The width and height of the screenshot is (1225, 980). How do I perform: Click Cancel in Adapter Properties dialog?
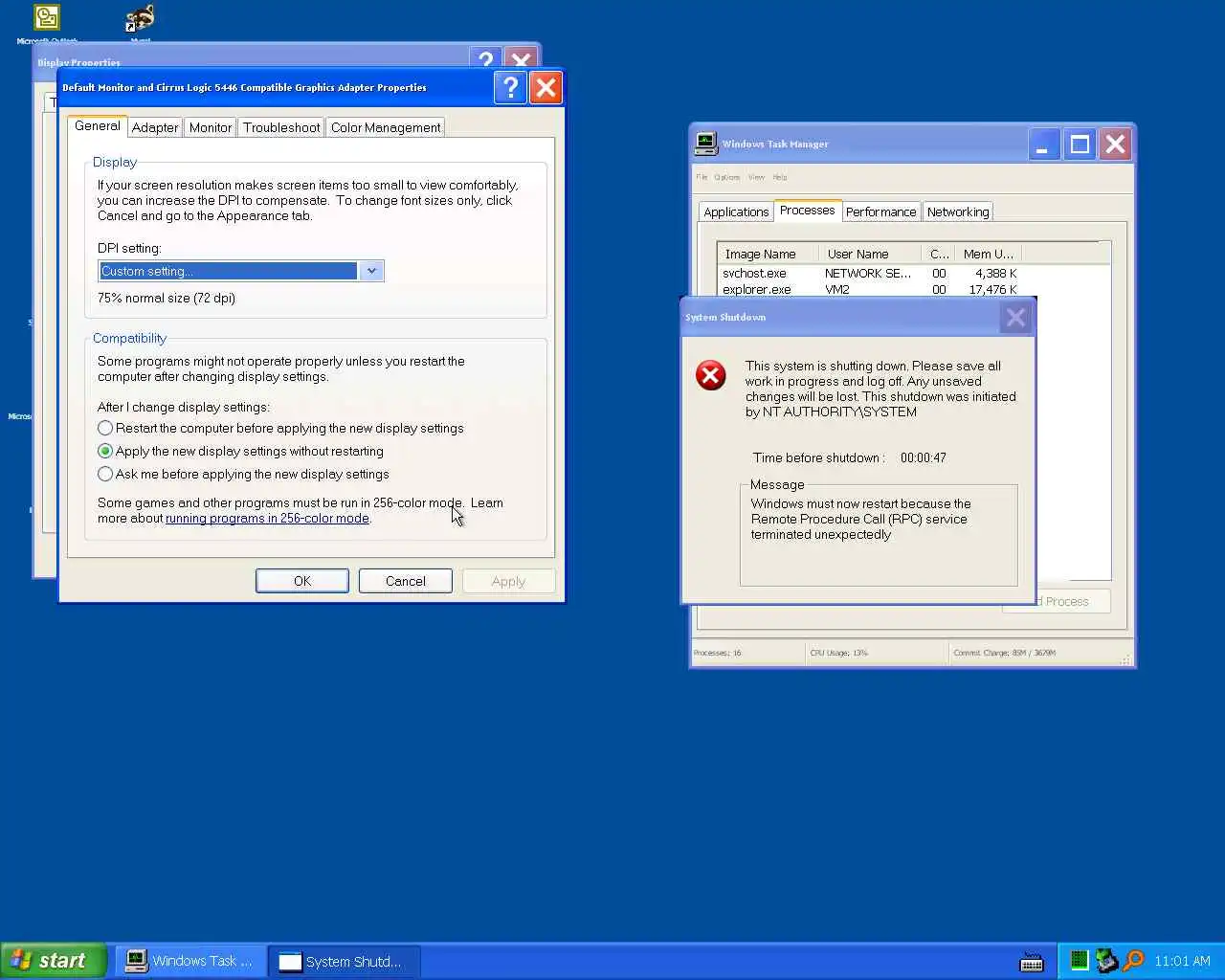[406, 581]
